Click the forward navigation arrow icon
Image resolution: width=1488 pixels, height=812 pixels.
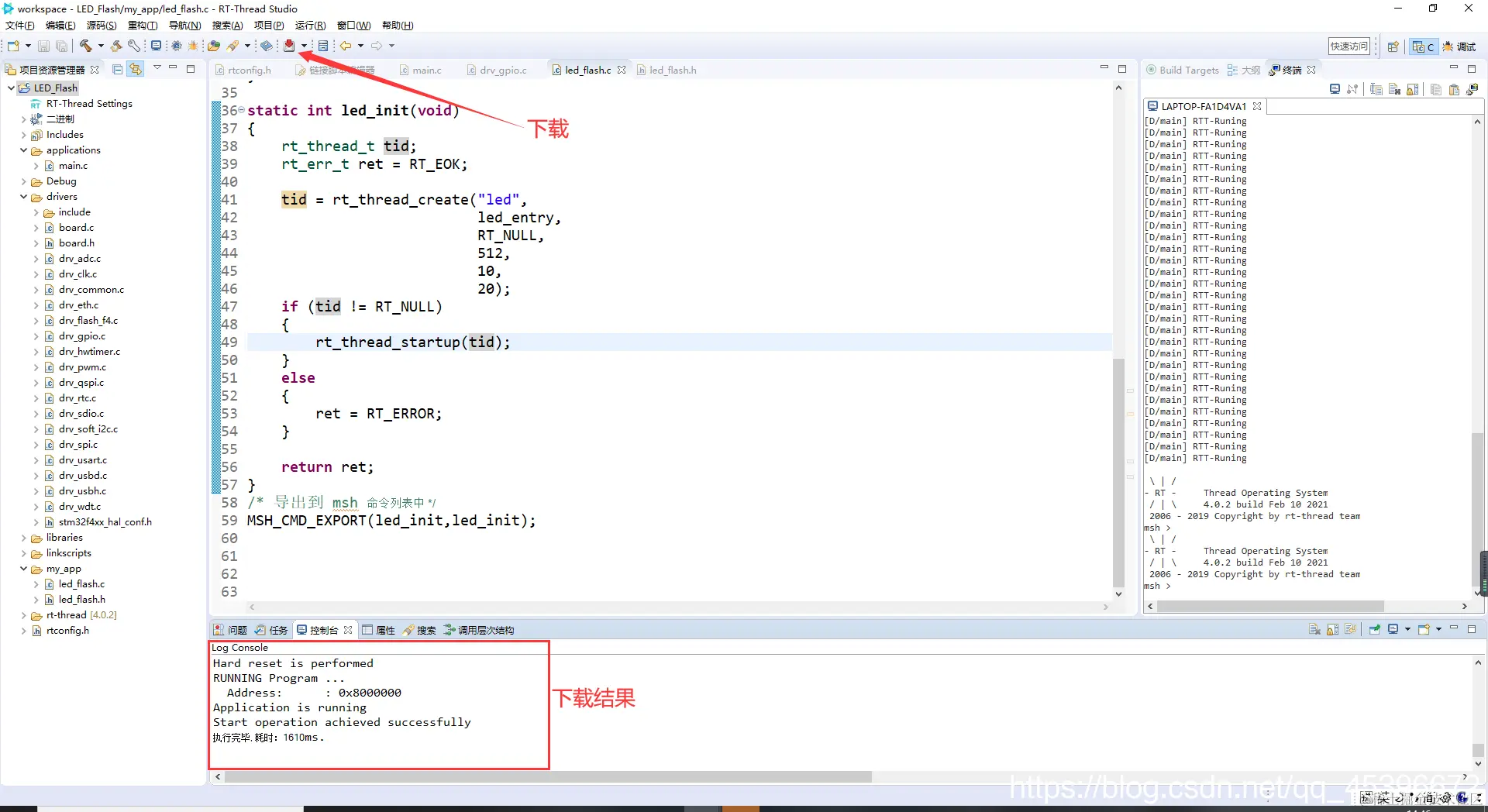377,46
